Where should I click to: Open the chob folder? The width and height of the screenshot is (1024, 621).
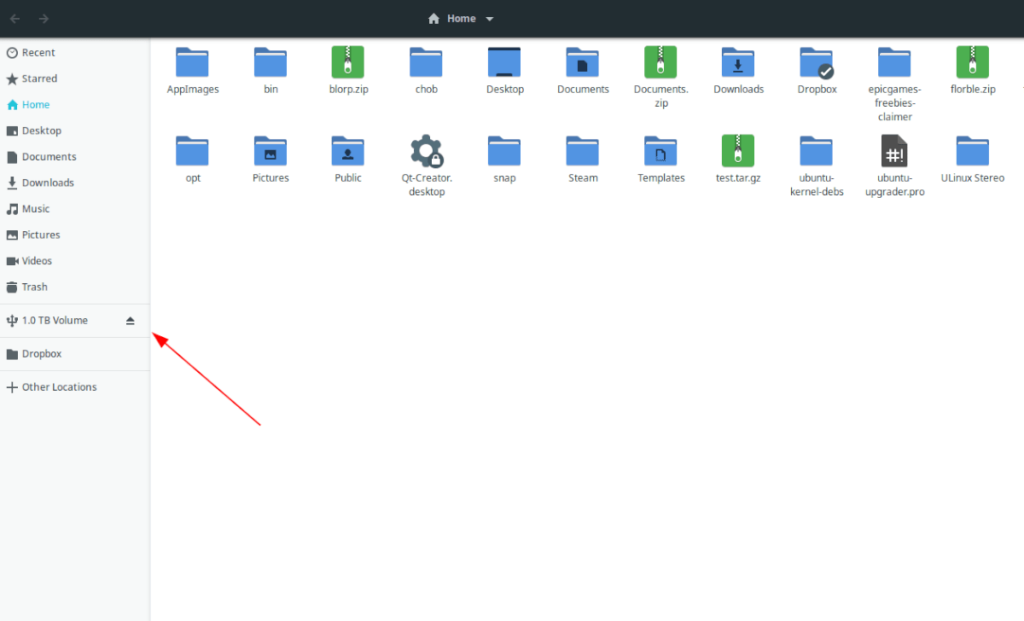coord(426,63)
